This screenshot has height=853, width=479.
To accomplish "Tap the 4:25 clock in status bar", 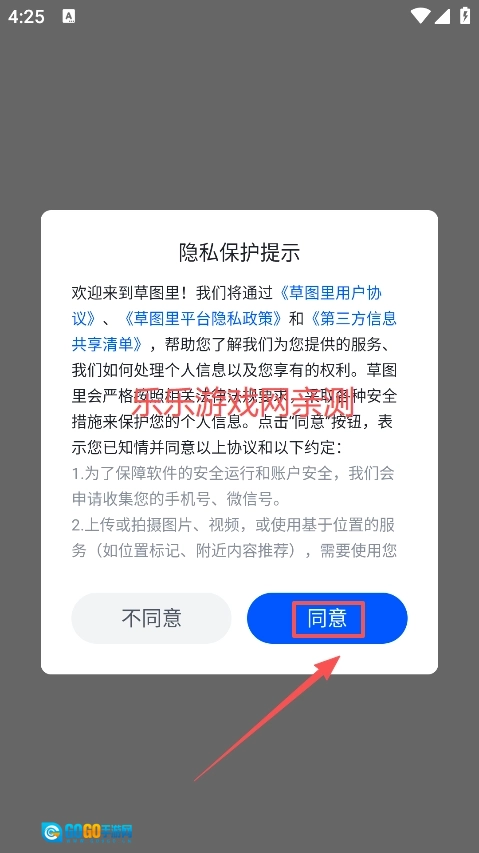I will [x=26, y=16].
